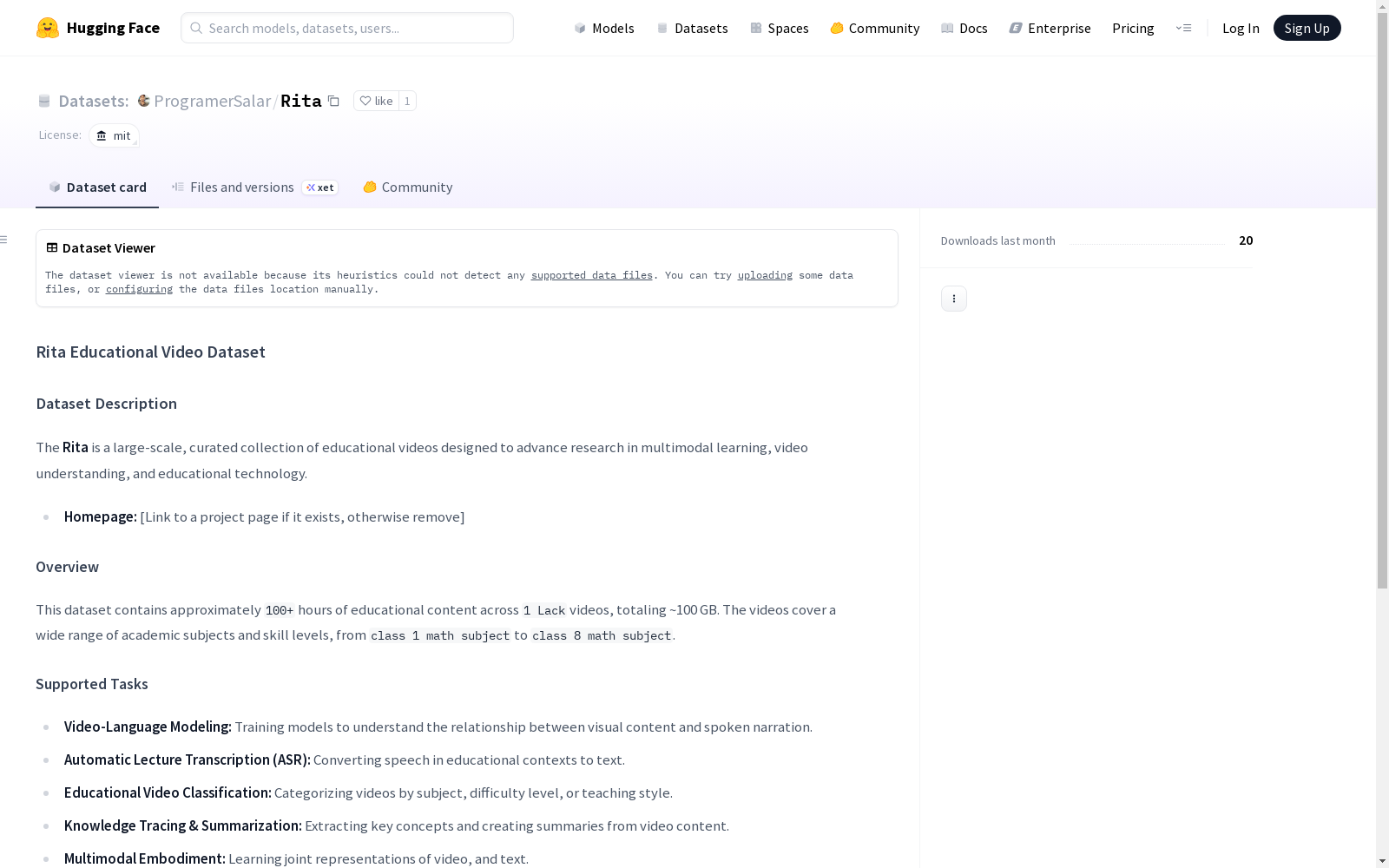Click the downloads count 20
Image resolution: width=1389 pixels, height=868 pixels.
click(x=1246, y=240)
